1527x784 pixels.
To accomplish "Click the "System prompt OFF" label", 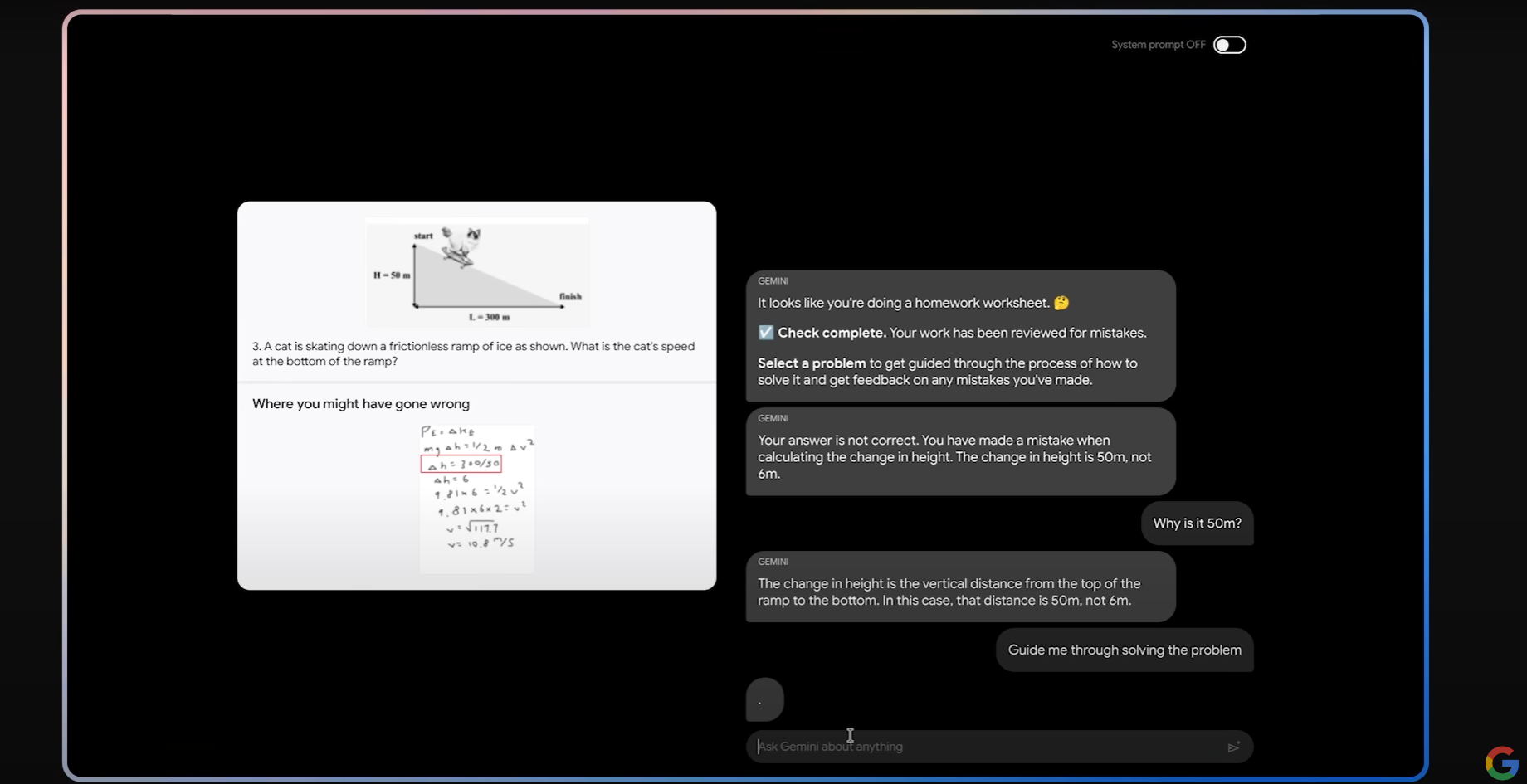I will pos(1158,45).
